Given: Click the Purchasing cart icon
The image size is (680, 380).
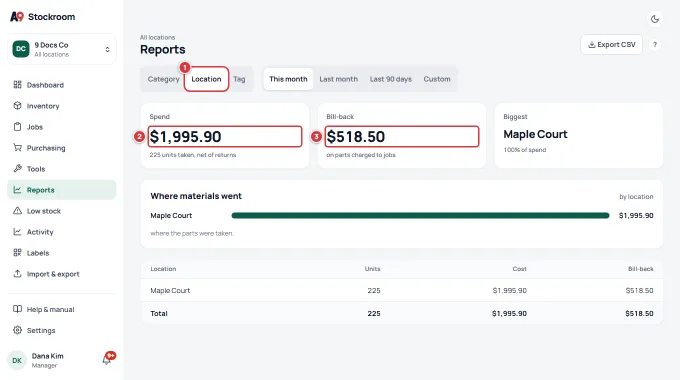Looking at the screenshot, I should (x=17, y=147).
